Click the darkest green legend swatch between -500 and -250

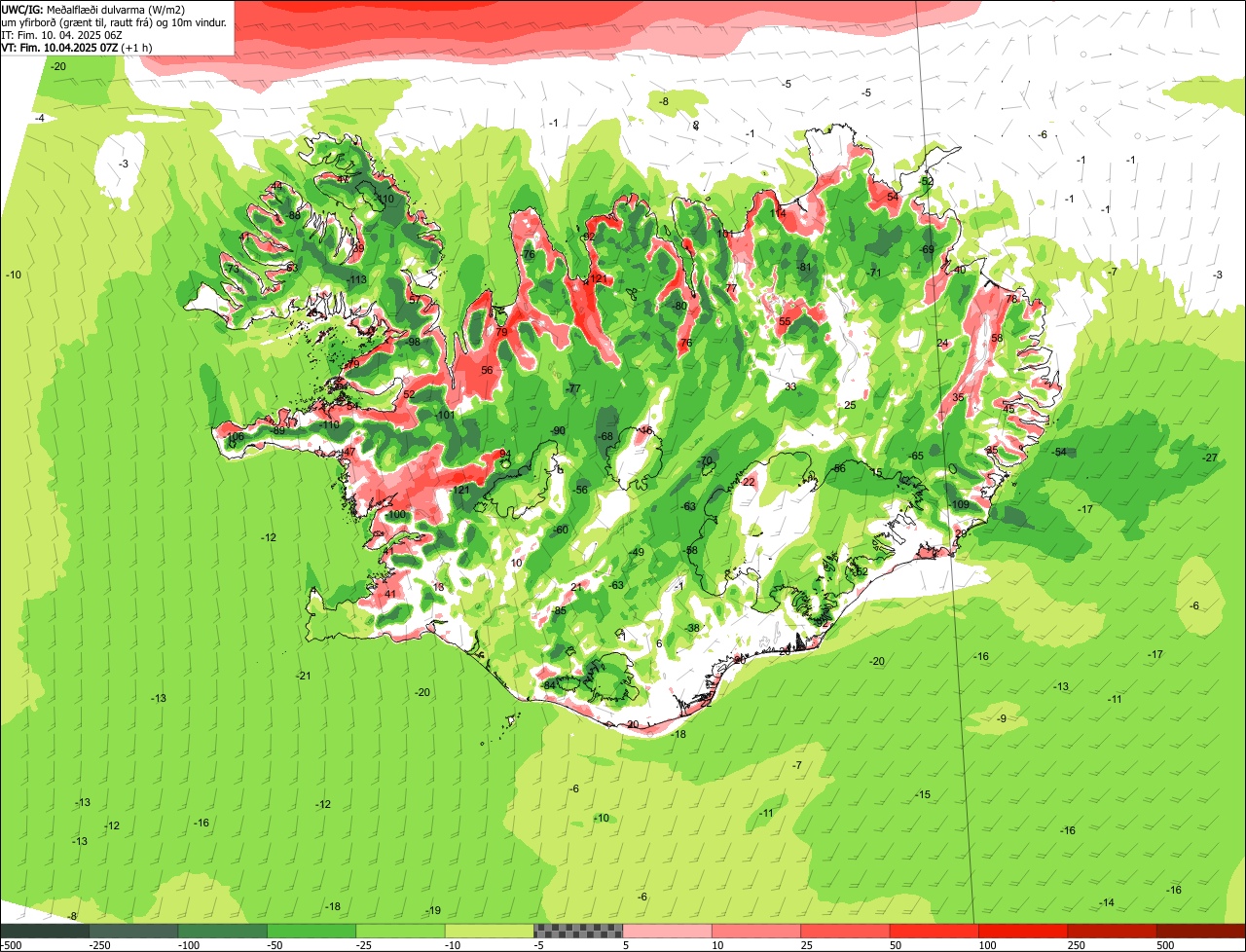45,931
